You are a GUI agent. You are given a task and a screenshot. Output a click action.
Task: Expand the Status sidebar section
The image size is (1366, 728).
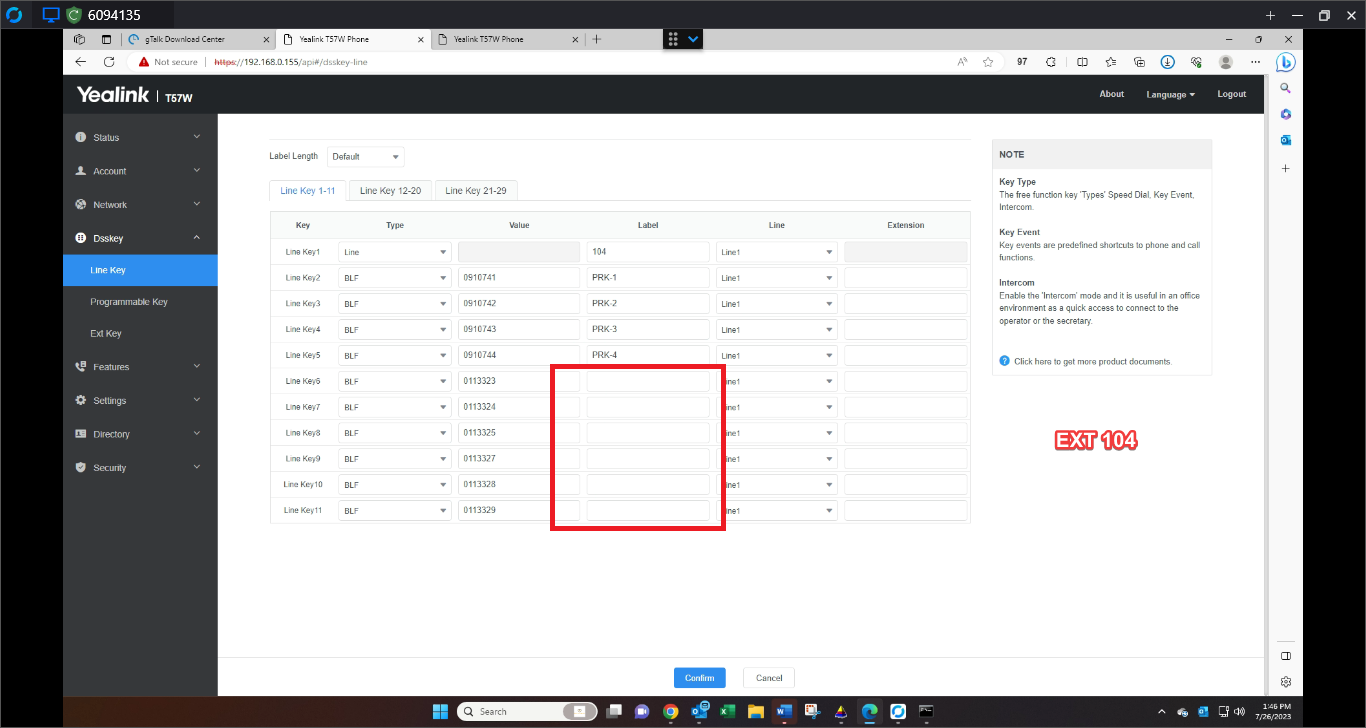click(x=140, y=137)
